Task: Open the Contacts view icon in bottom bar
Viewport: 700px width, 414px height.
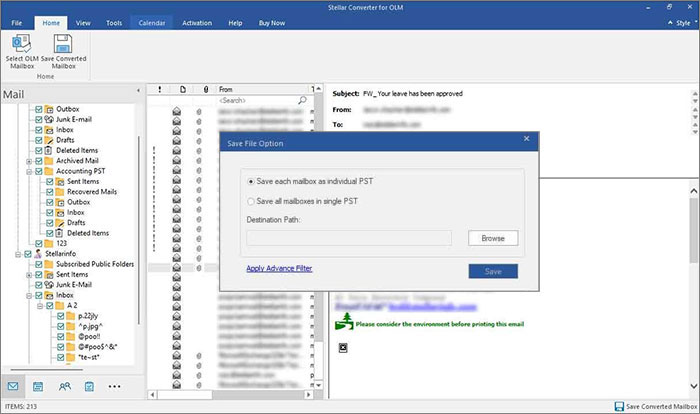Action: click(64, 386)
